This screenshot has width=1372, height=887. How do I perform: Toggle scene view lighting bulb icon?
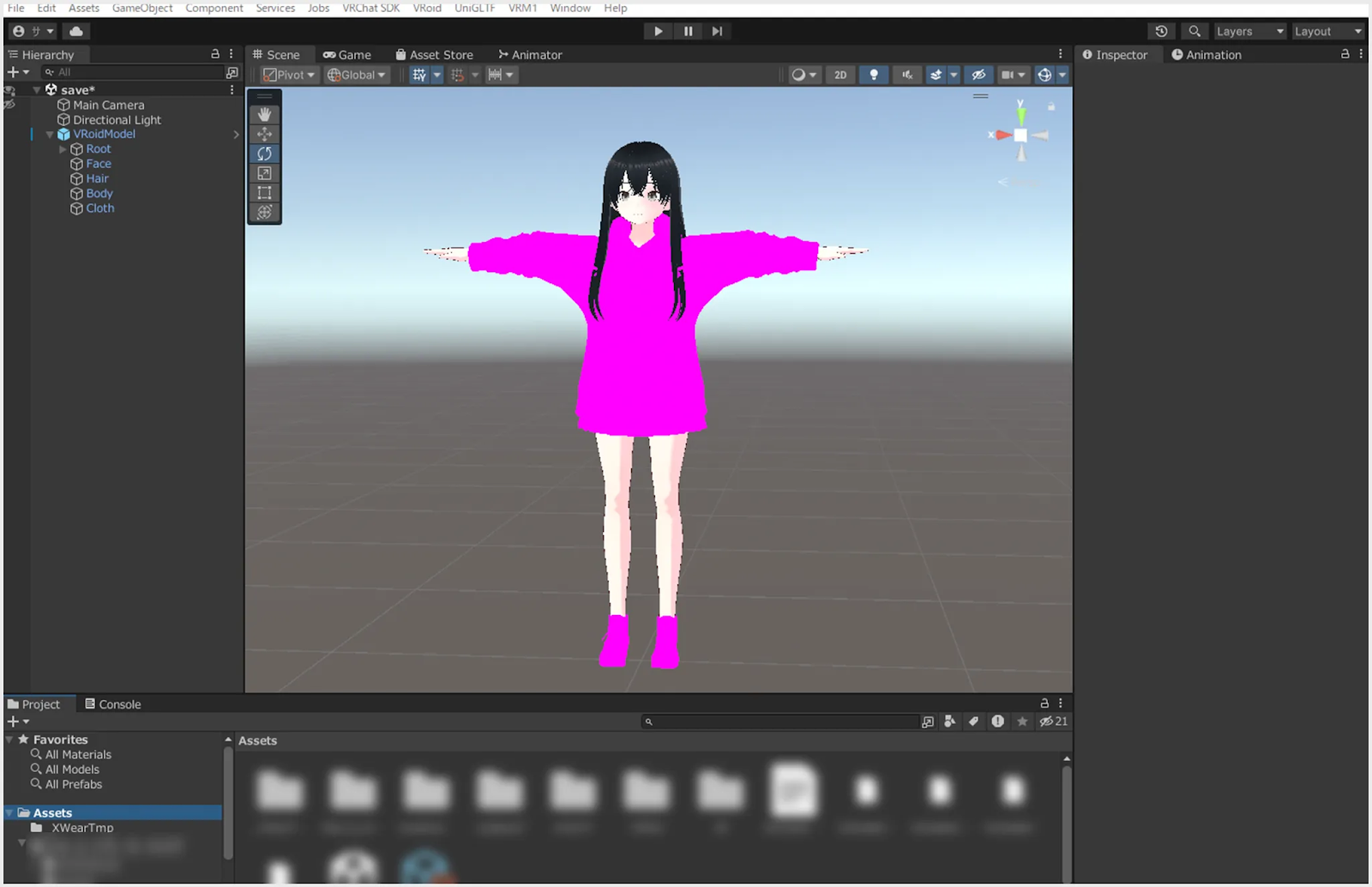pos(874,75)
